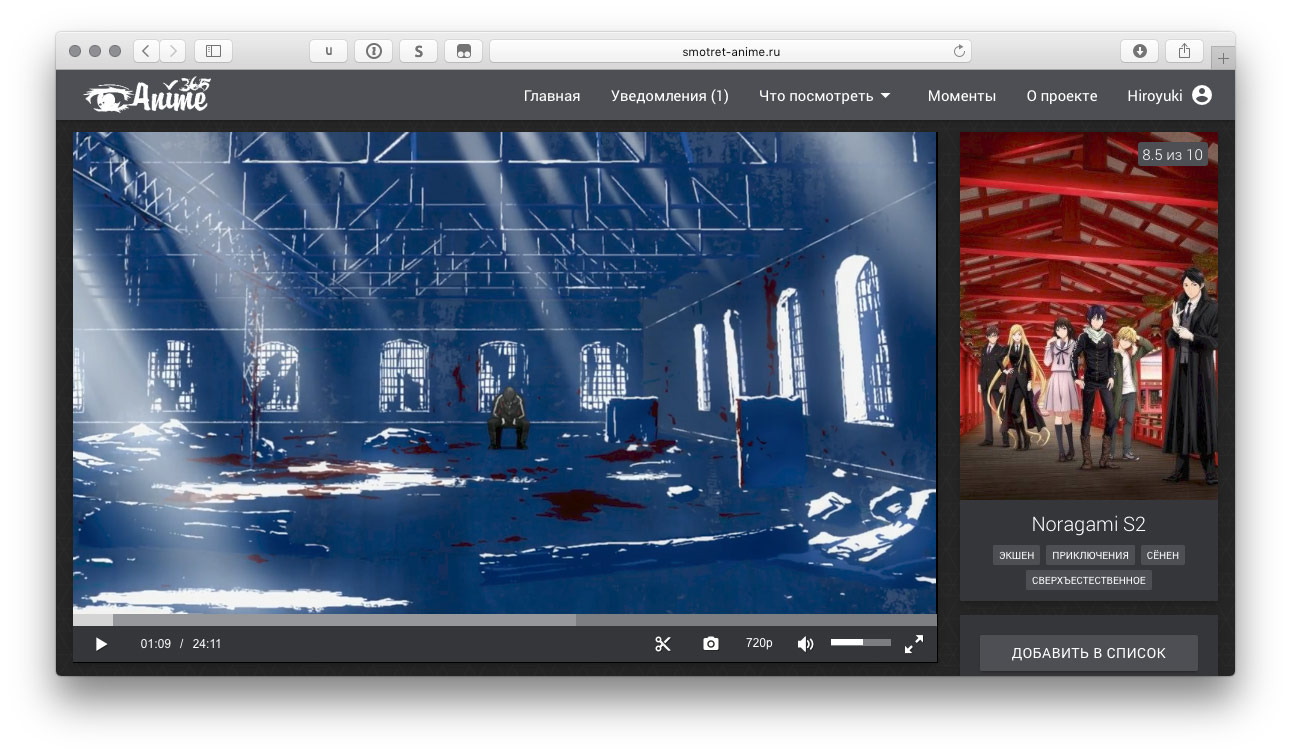
Task: Play the video
Action: (101, 644)
